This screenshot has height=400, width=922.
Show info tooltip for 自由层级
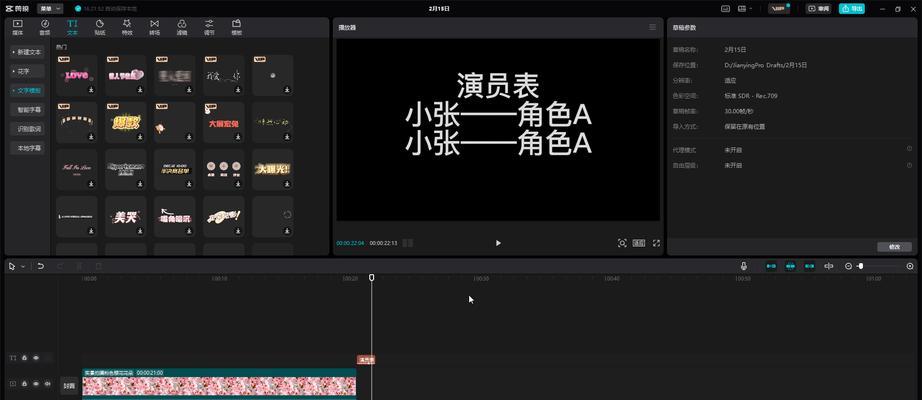910,165
